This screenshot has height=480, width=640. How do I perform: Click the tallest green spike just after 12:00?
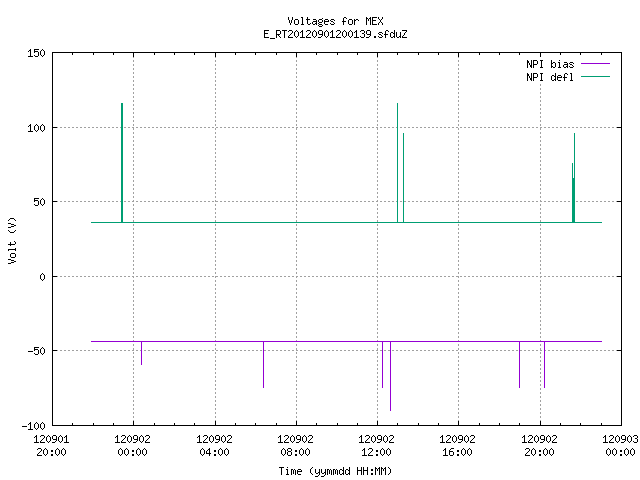[398, 163]
